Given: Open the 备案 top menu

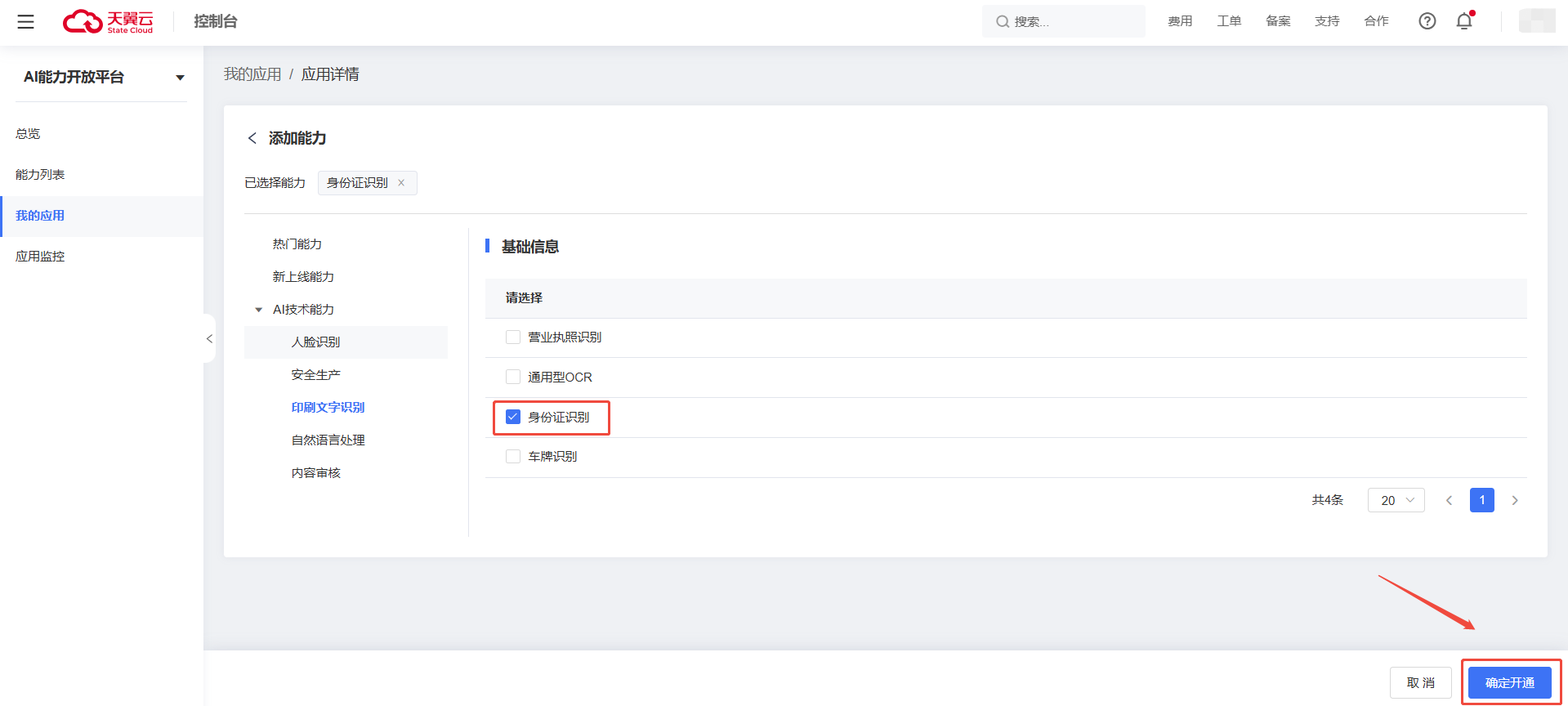Looking at the screenshot, I should (x=1278, y=21).
